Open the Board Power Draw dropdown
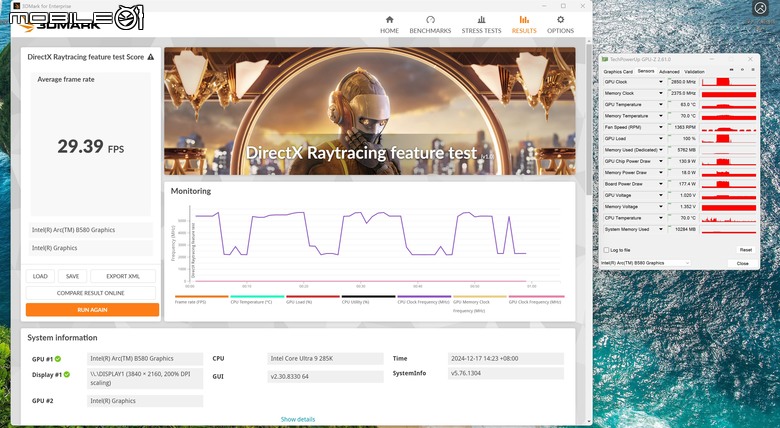Viewport: 780px width, 428px height. (661, 184)
